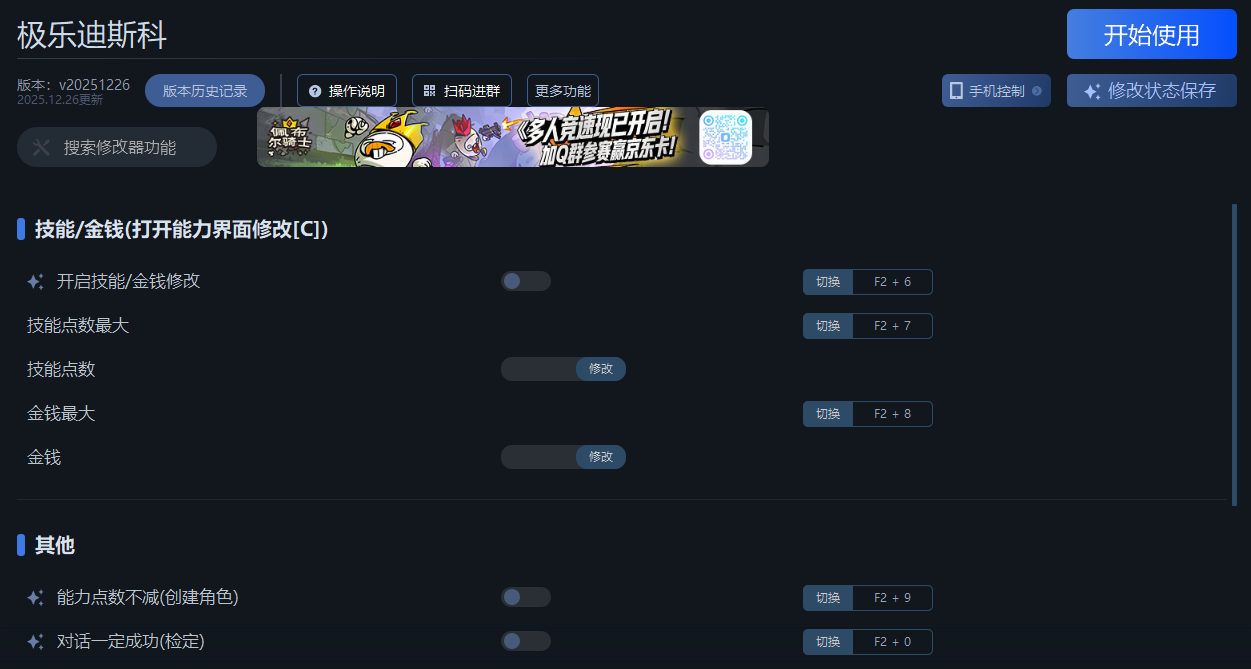Click the question mark icon beside 操作说明

pos(315,91)
